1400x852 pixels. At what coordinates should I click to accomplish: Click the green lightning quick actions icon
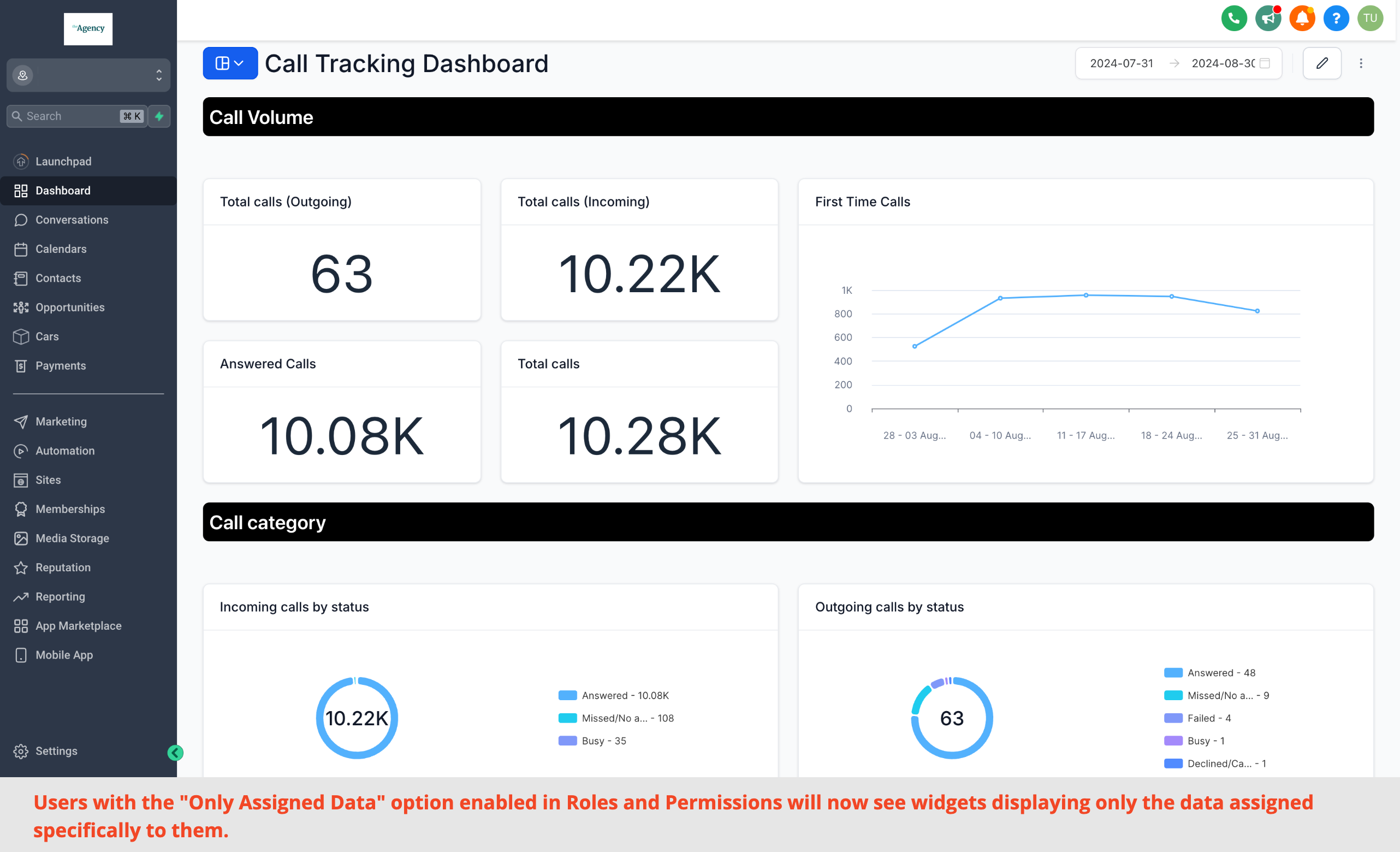(x=159, y=116)
